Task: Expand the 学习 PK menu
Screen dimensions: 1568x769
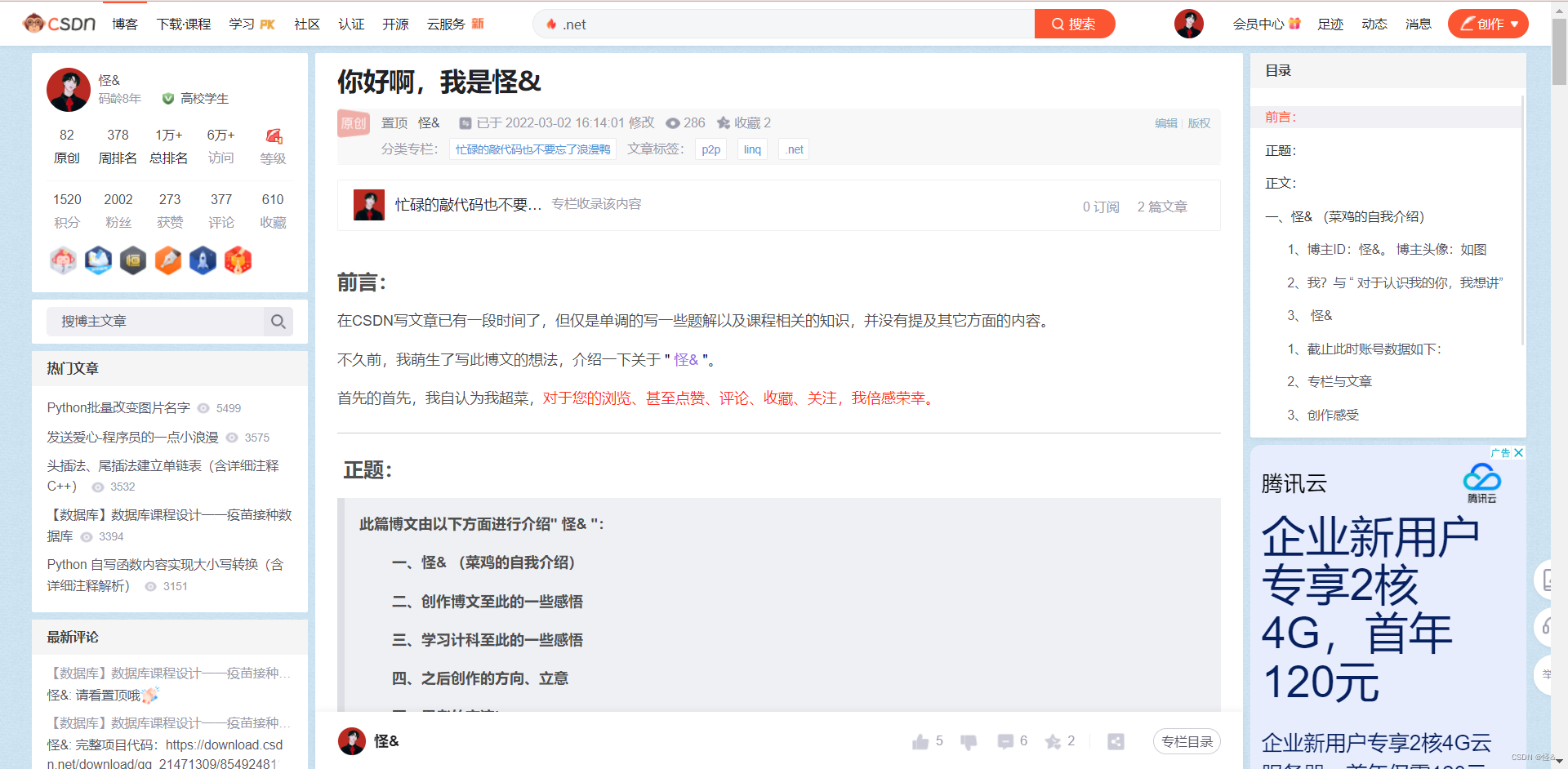Action: 252,24
